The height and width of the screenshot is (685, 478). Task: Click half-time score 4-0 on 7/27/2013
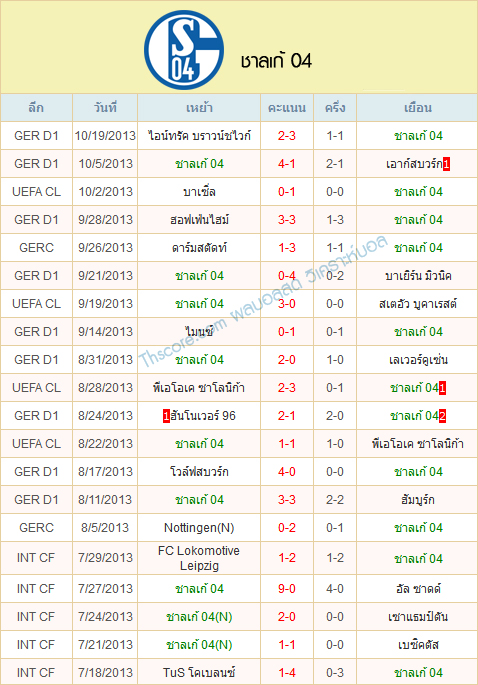[335, 588]
